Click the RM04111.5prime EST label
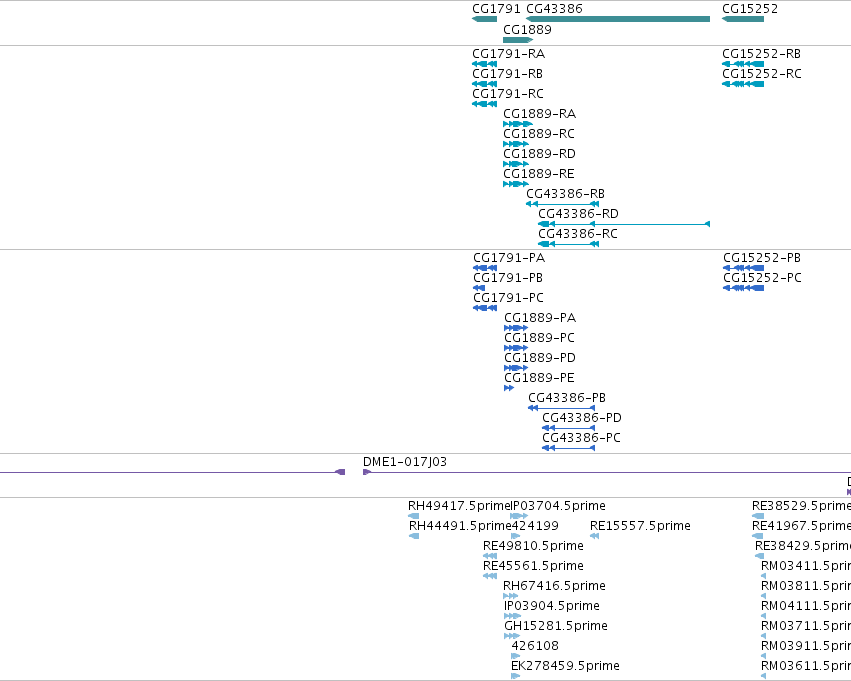851x681 pixels. coord(806,606)
